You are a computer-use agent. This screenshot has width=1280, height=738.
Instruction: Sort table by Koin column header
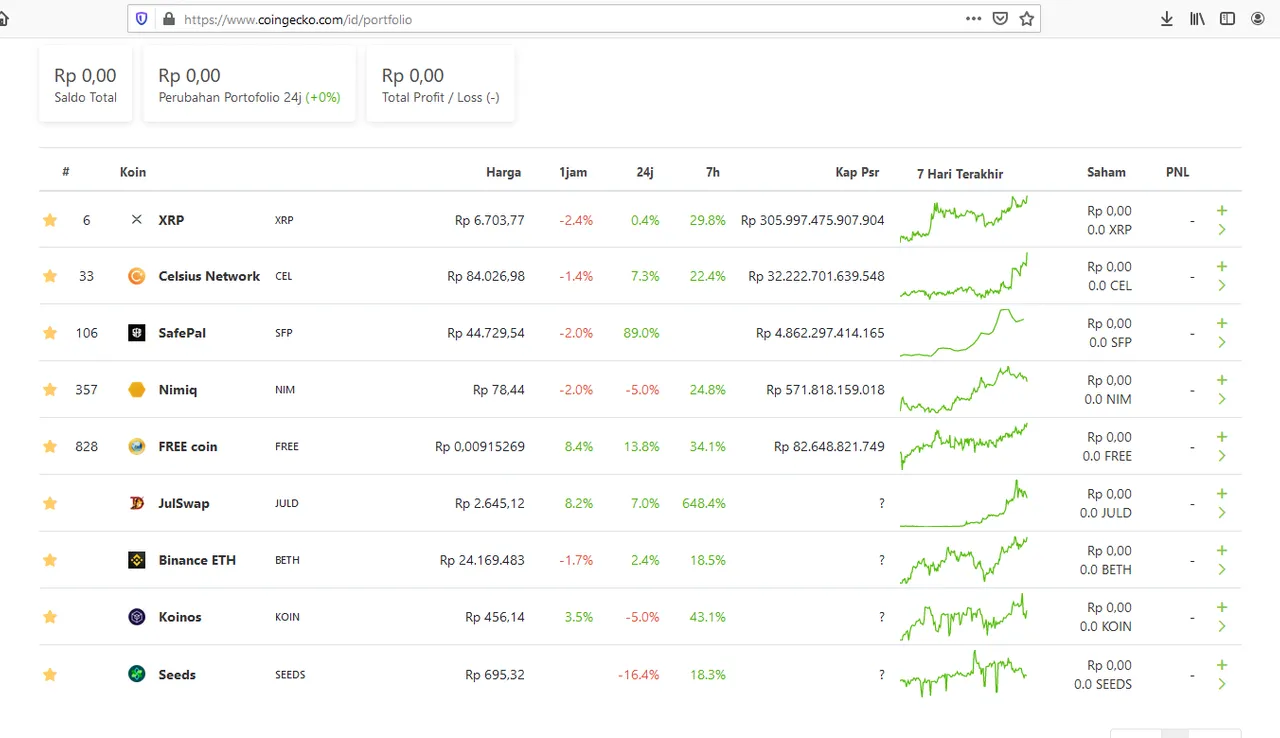tap(133, 172)
